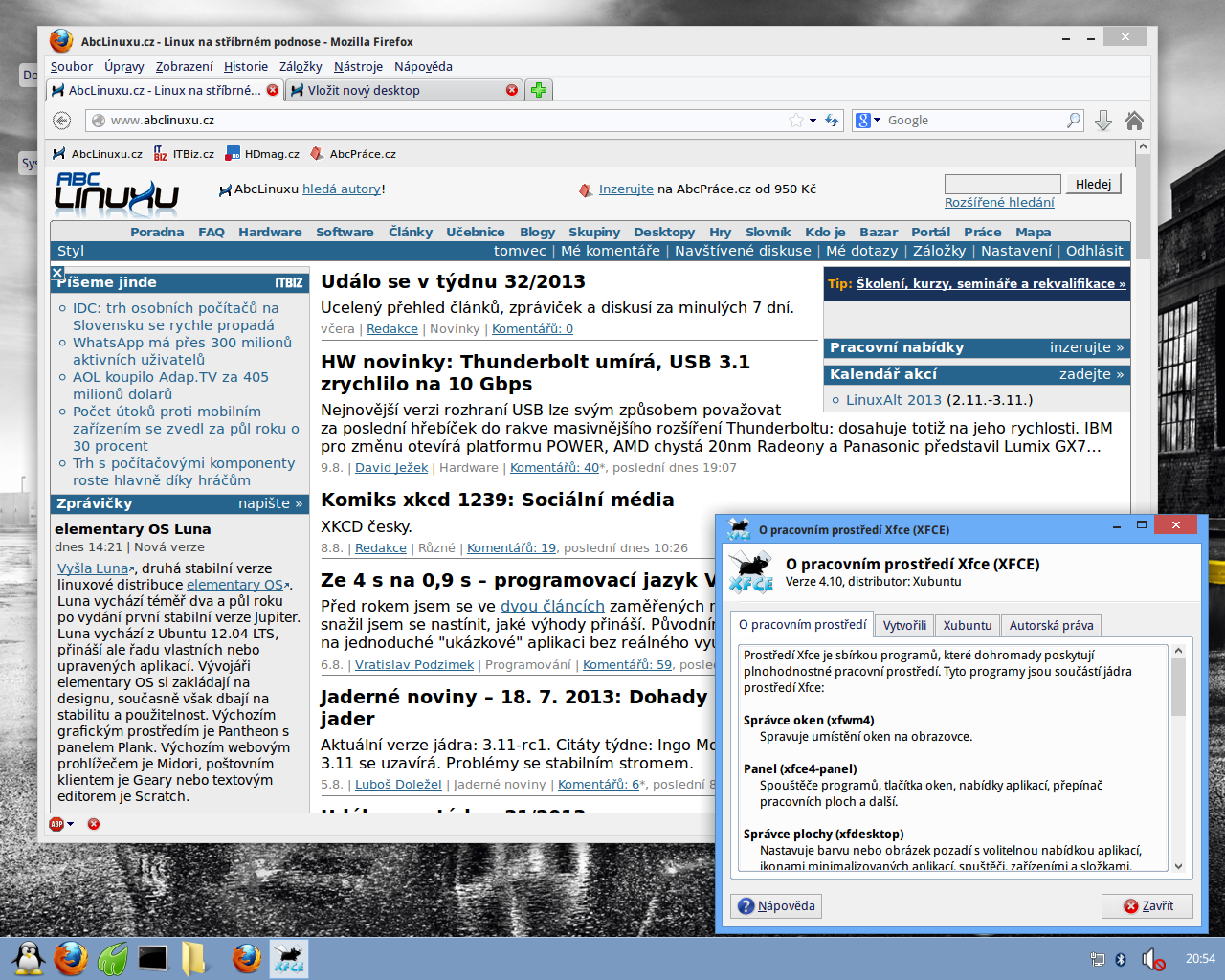Viewport: 1225px width, 980px height.
Task: Close the 'Vložit nový desktop' tab
Action: click(x=512, y=90)
